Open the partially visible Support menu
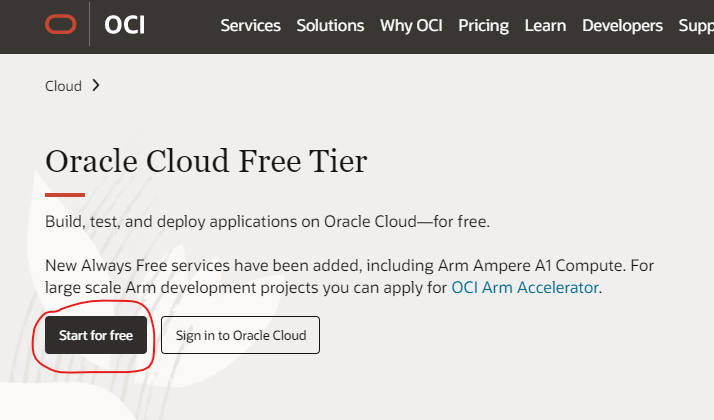714x420 pixels. [696, 26]
